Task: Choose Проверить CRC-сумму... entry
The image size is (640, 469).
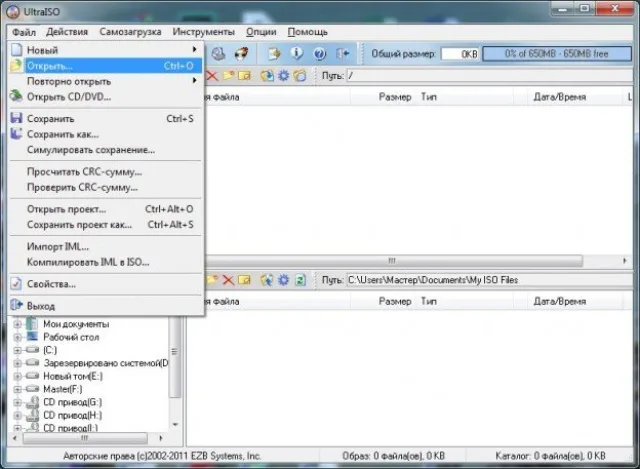Action: [106, 187]
